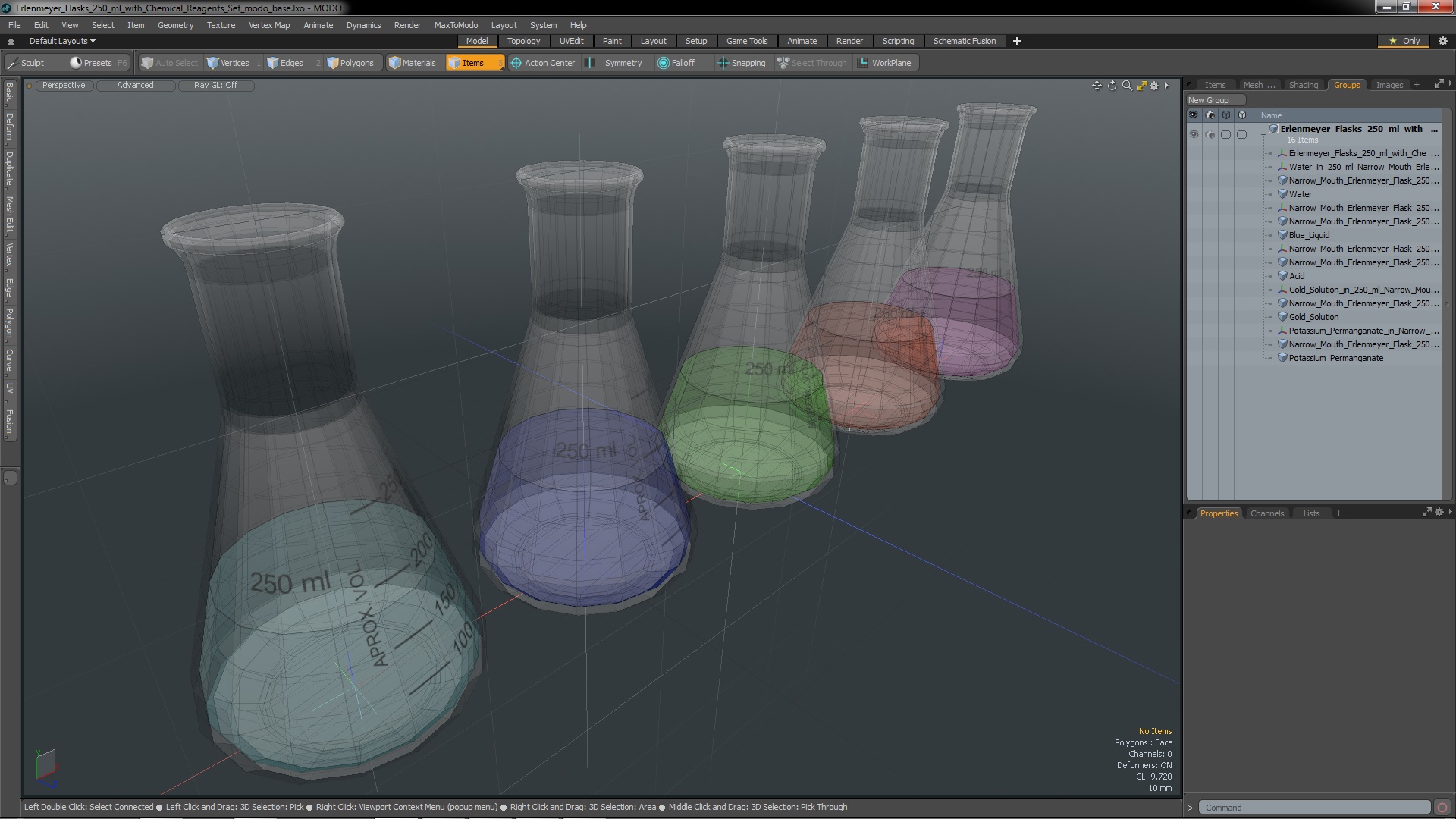
Task: Click the record button beside Command field
Action: [1442, 808]
